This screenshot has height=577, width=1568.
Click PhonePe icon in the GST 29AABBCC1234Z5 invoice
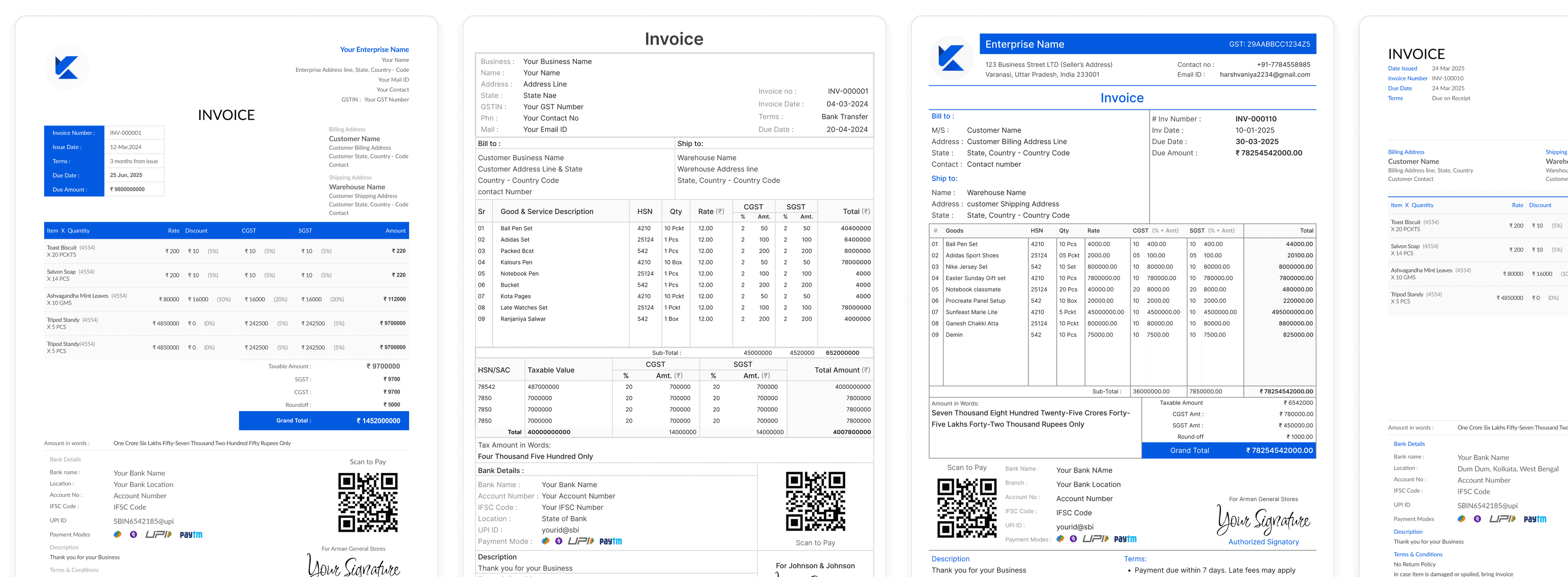[x=1073, y=539]
